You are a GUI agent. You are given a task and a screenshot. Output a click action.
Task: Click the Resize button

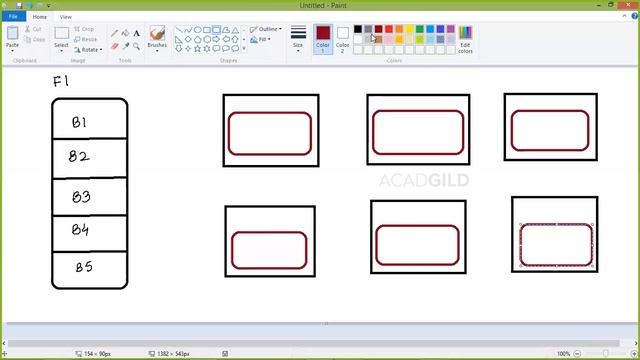click(86, 39)
